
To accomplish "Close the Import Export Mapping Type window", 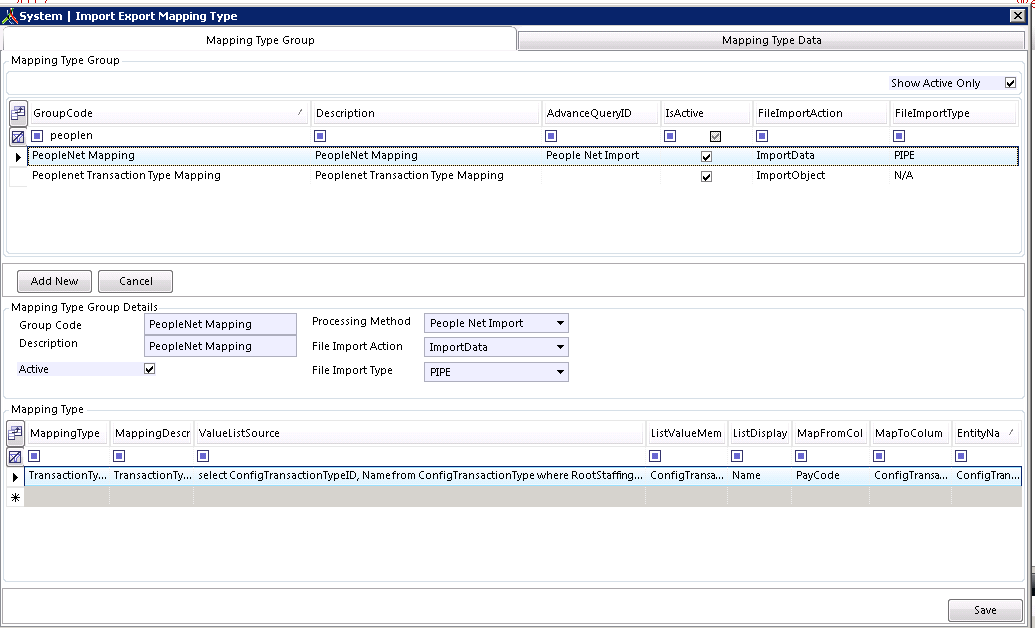I will coord(1018,16).
